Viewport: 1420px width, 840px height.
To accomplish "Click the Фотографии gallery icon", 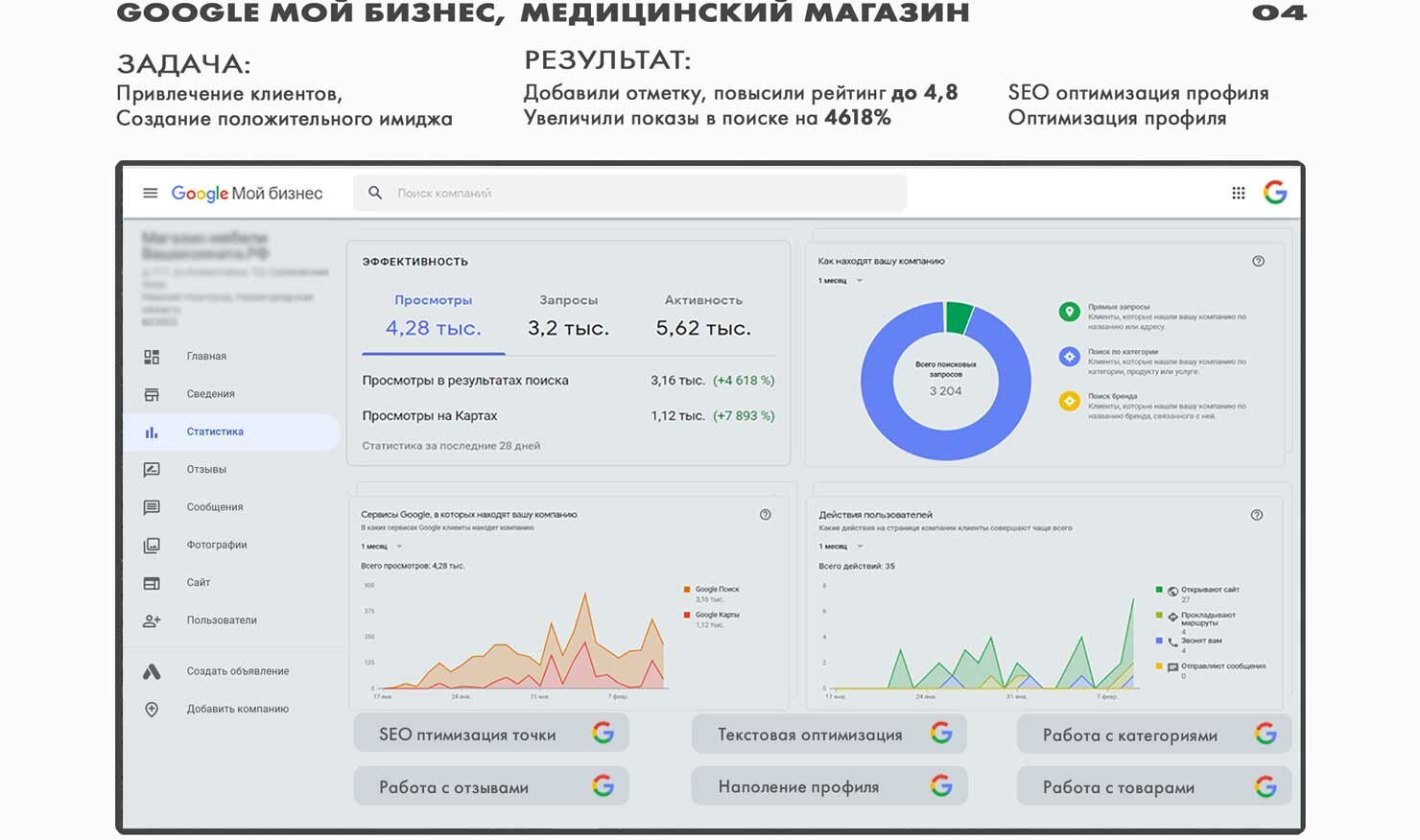I will (152, 546).
